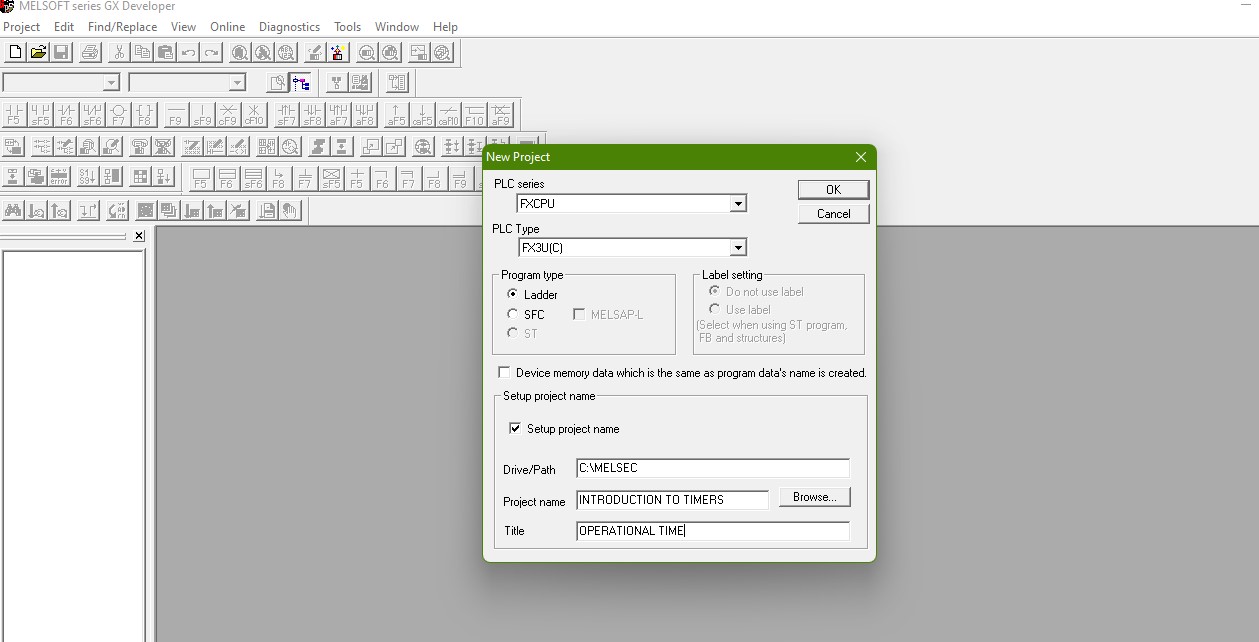Viewport: 1259px width, 642px height.
Task: Open the Edit menu
Action: point(64,27)
